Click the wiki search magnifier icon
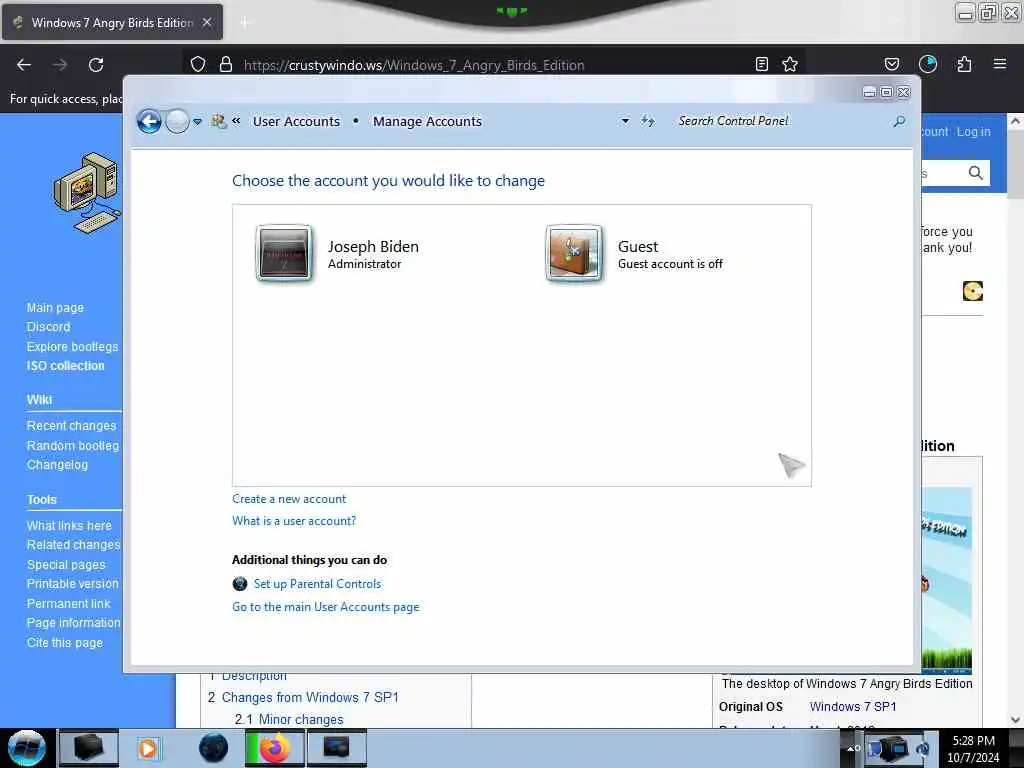 (x=976, y=173)
